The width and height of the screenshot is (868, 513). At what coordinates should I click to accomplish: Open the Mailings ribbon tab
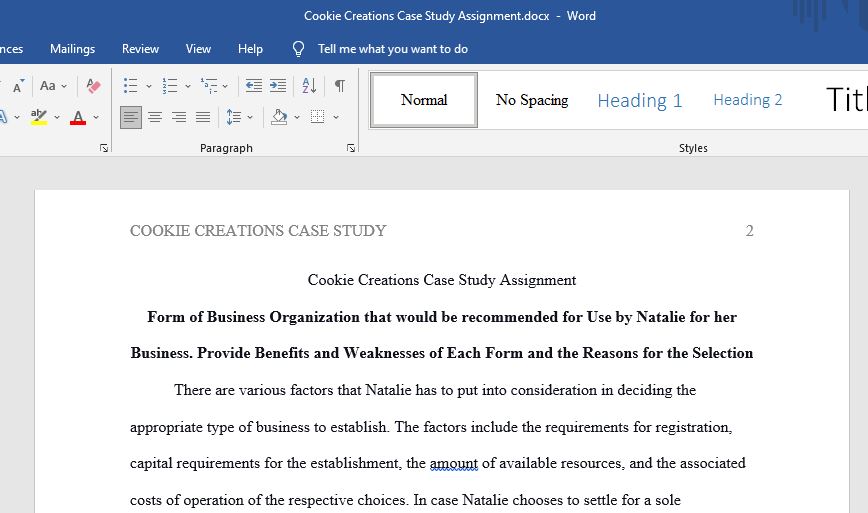pyautogui.click(x=73, y=49)
